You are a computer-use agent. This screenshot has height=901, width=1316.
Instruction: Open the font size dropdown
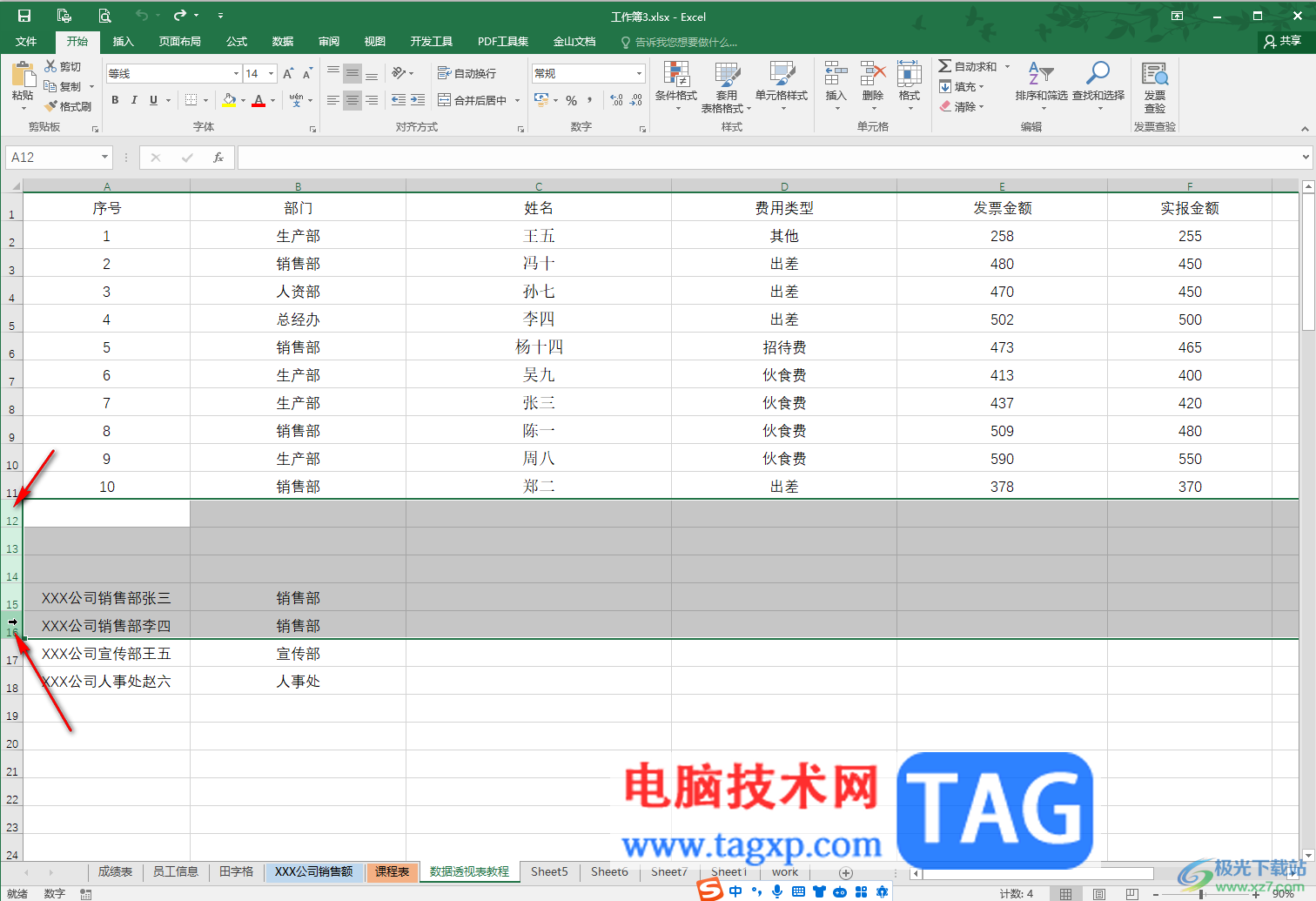pos(272,74)
